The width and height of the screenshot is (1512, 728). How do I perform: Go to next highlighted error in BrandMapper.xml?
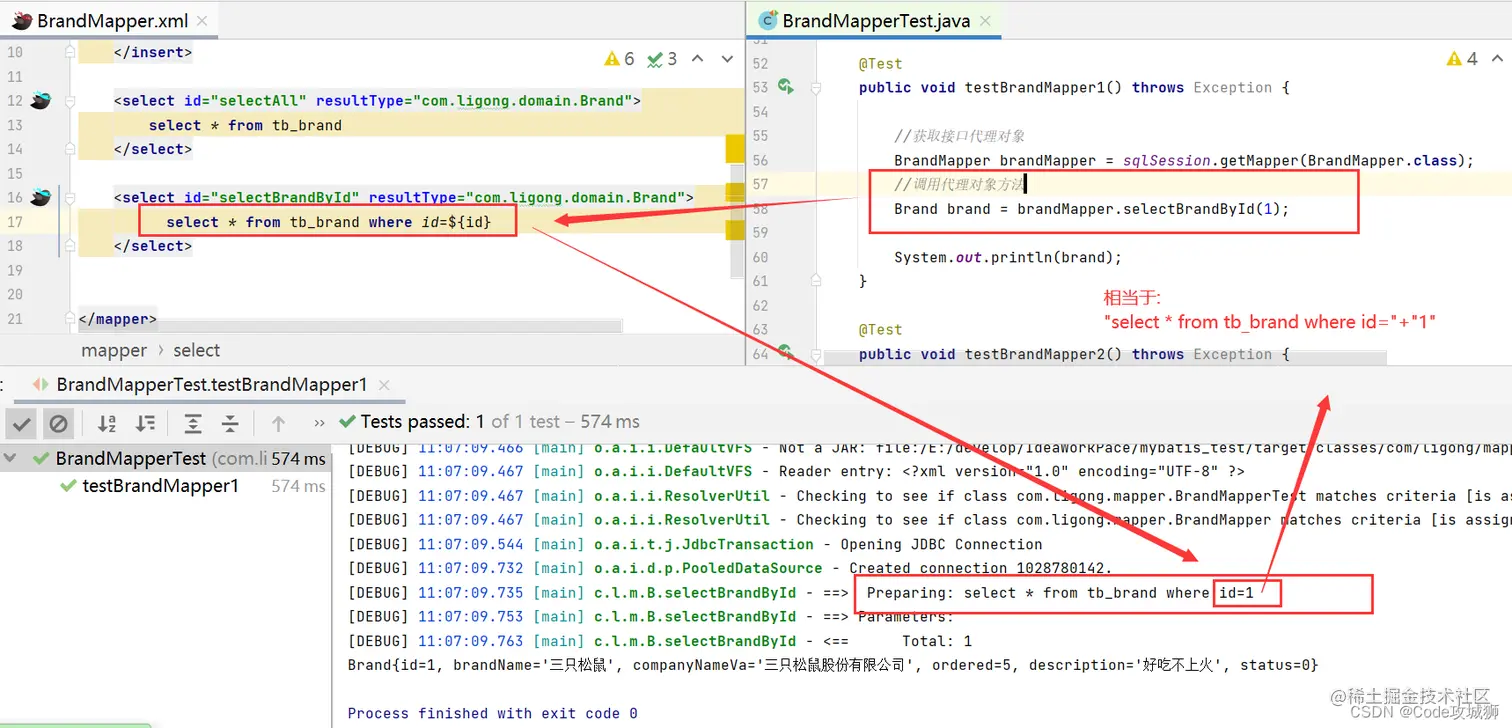[727, 59]
